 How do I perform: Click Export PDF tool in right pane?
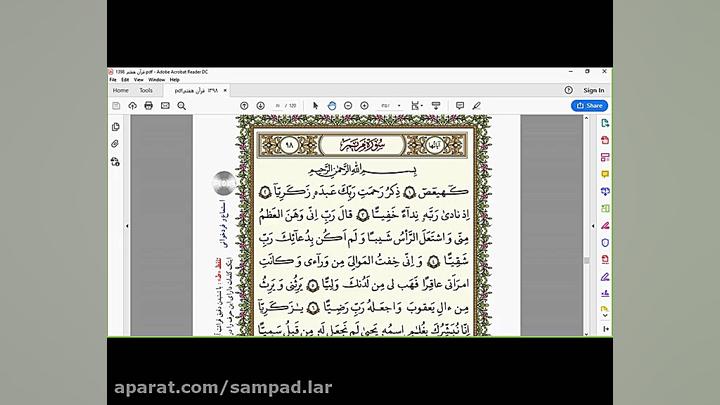605,123
